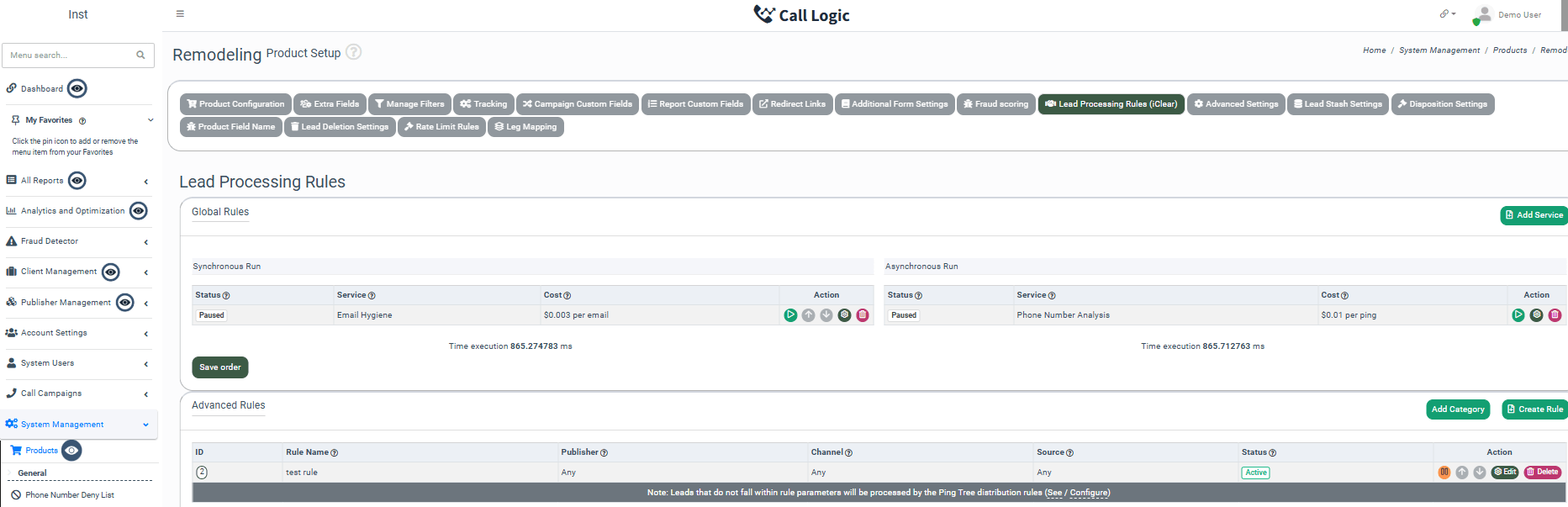The image size is (1568, 507).
Task: Click help icon beside Source column header
Action: [1069, 453]
